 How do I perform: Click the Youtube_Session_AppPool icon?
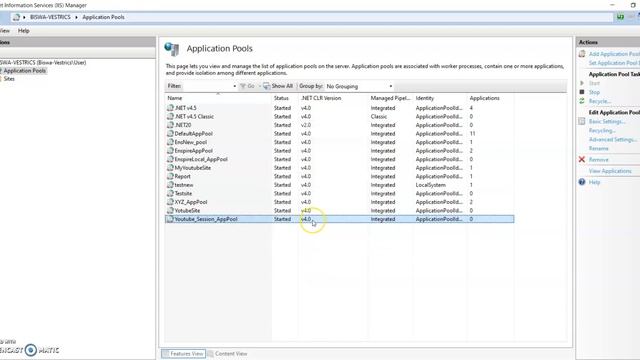(x=170, y=219)
